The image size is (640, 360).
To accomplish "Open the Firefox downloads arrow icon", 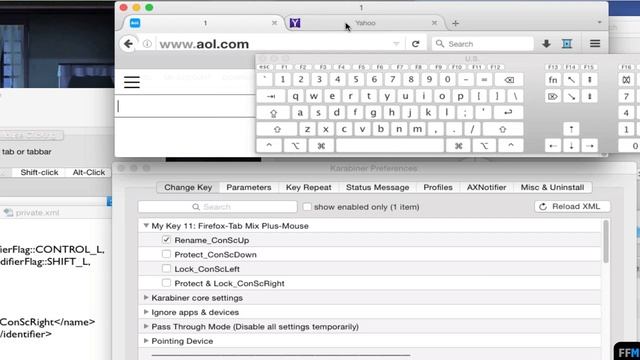I will 546,44.
